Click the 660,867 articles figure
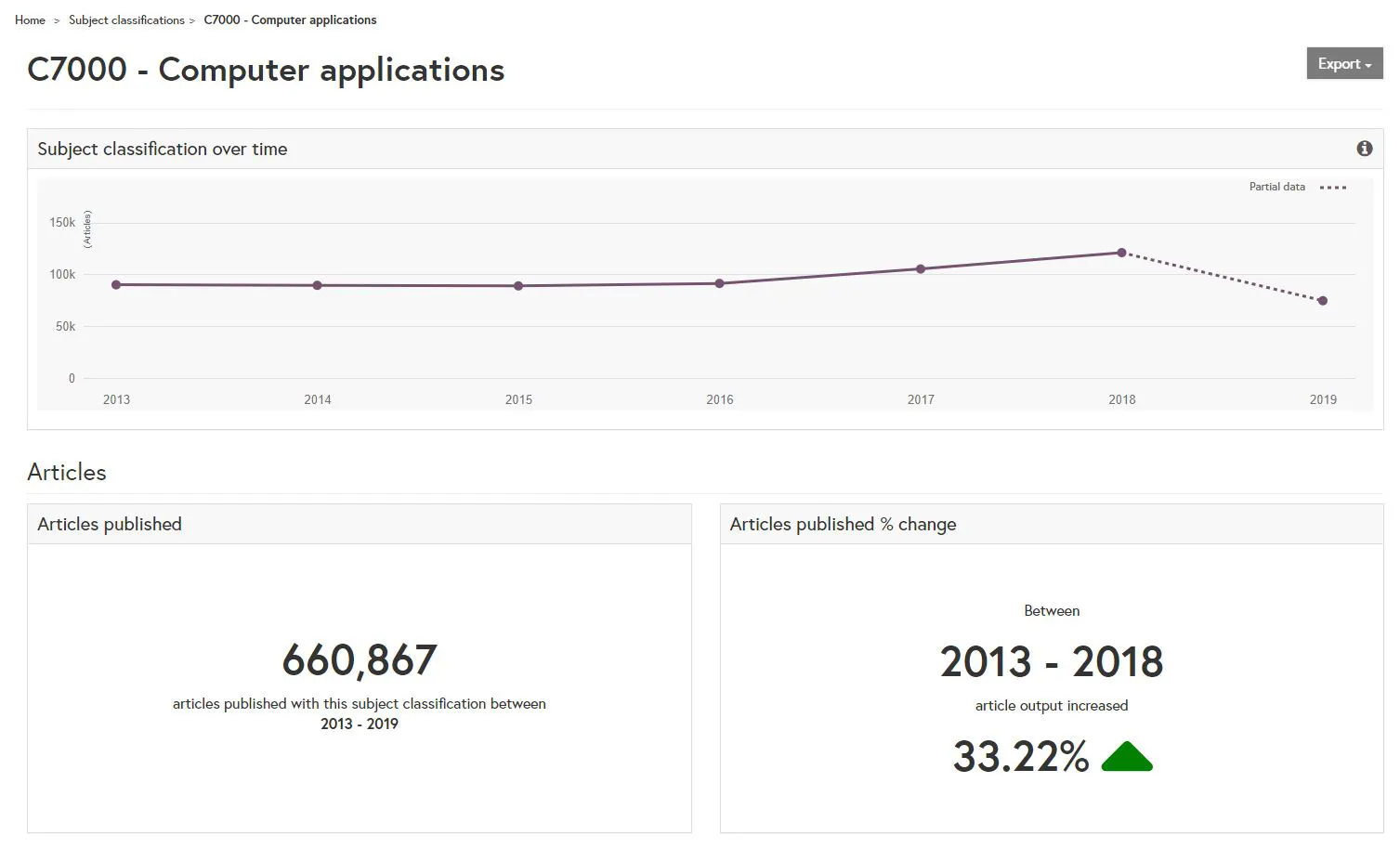The height and width of the screenshot is (848, 1400). click(x=360, y=661)
